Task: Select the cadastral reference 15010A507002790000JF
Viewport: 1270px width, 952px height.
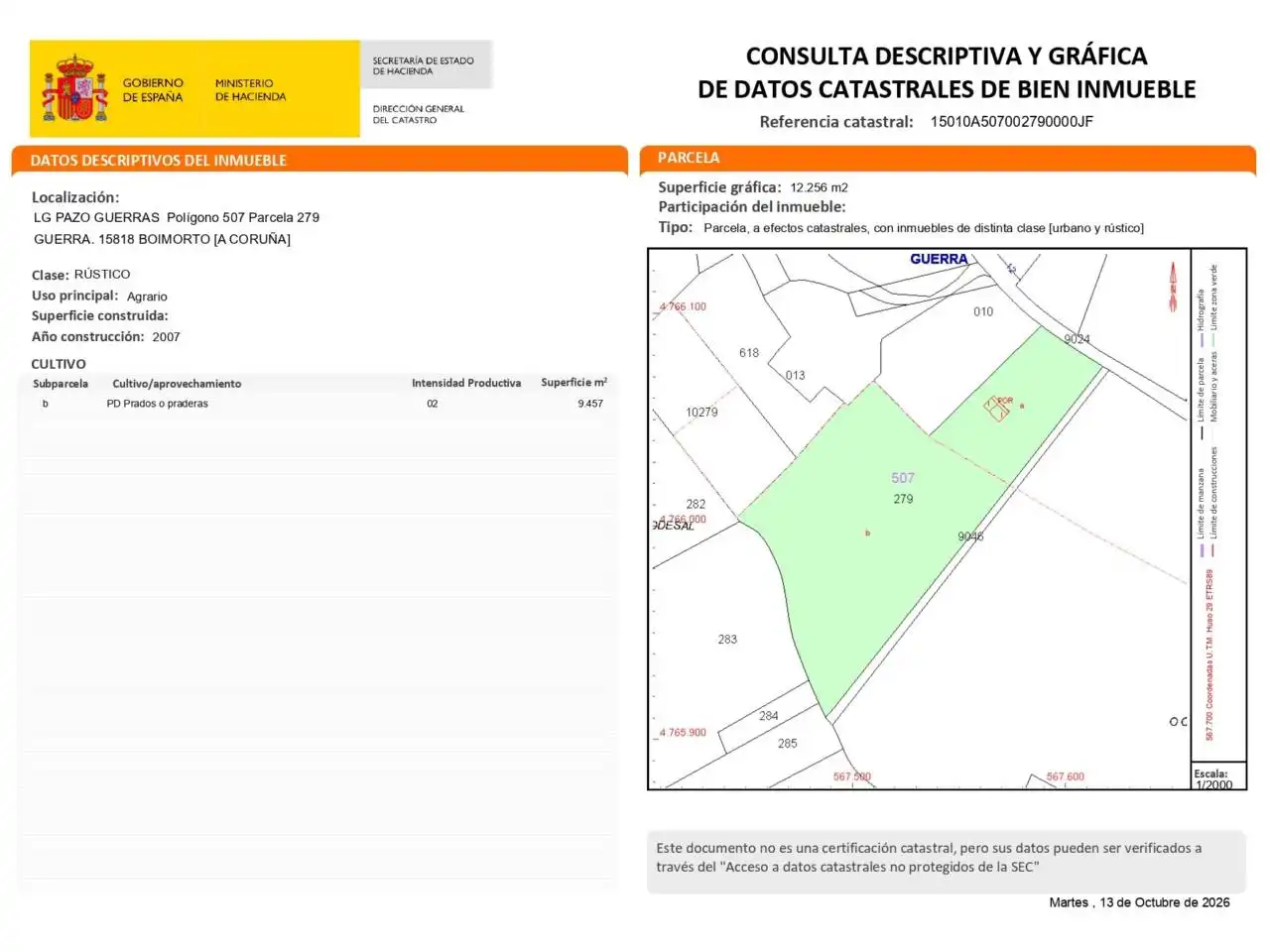Action: pos(1012,122)
